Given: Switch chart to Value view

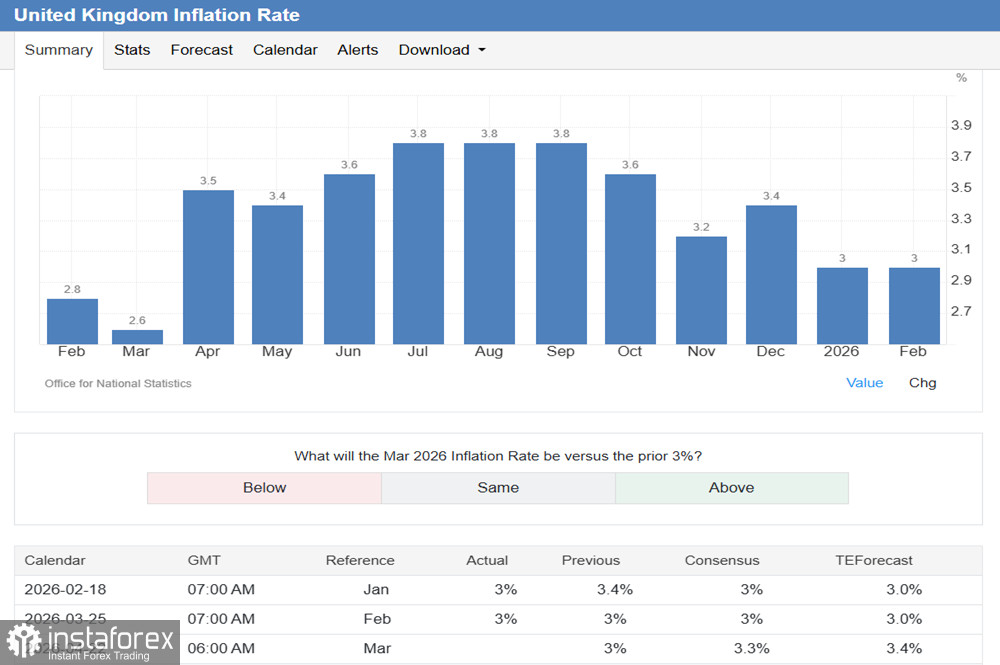Looking at the screenshot, I should [864, 382].
